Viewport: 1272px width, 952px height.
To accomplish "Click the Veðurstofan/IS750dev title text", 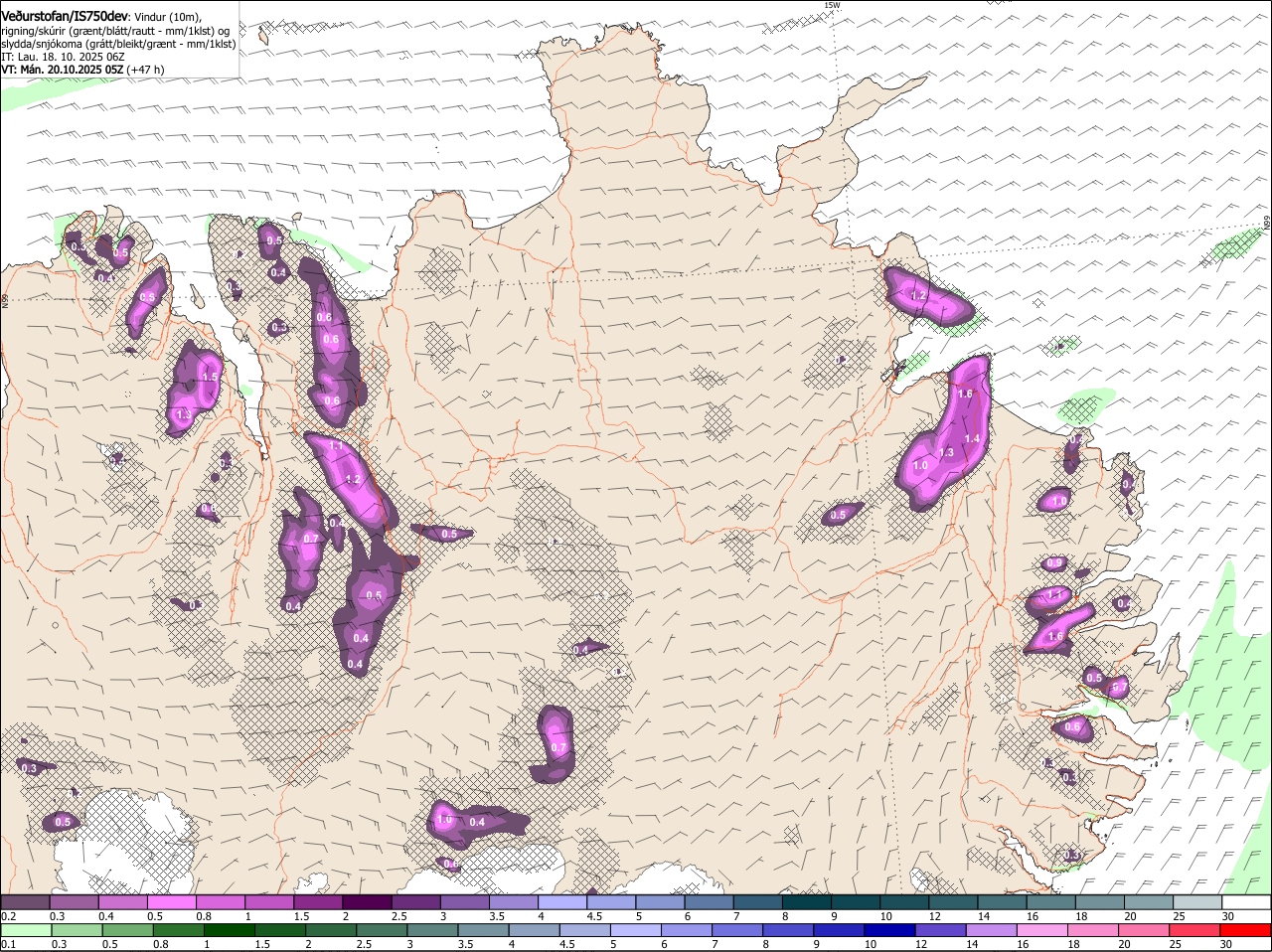I will point(65,17).
